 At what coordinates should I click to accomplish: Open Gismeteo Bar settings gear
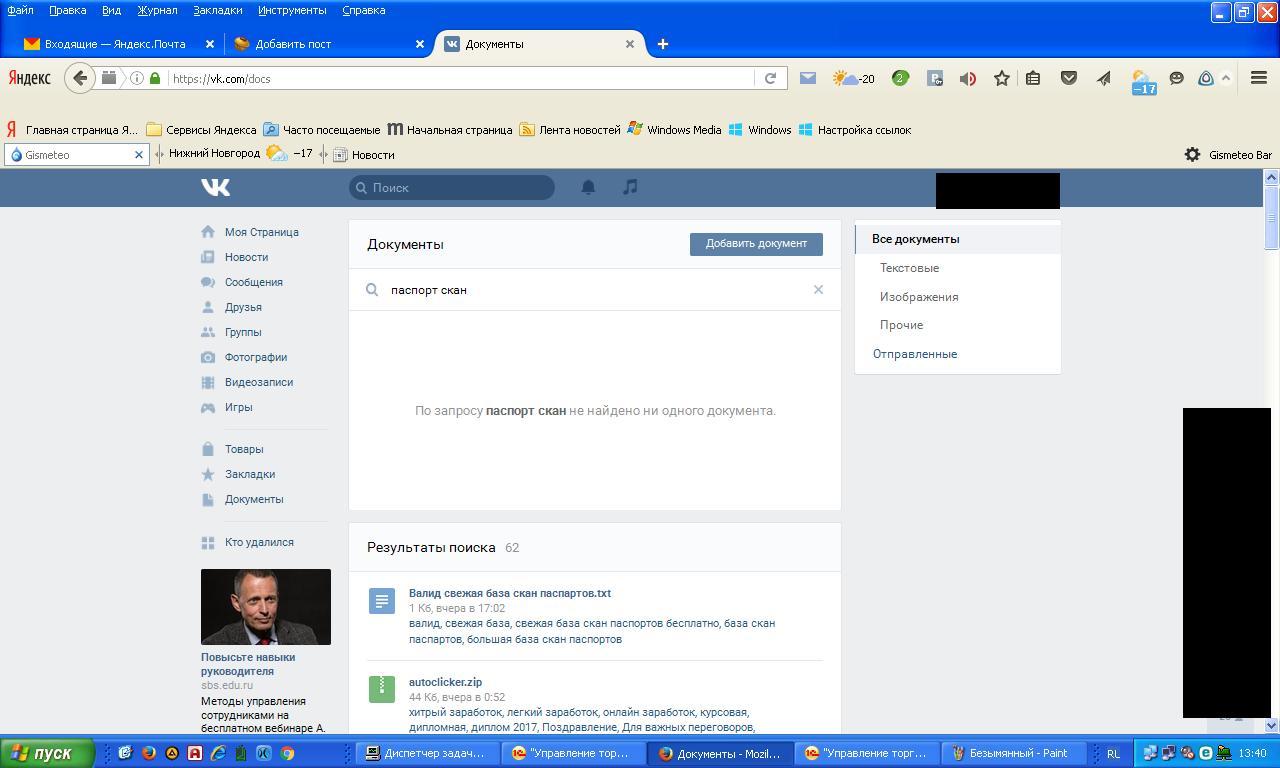tap(1192, 155)
